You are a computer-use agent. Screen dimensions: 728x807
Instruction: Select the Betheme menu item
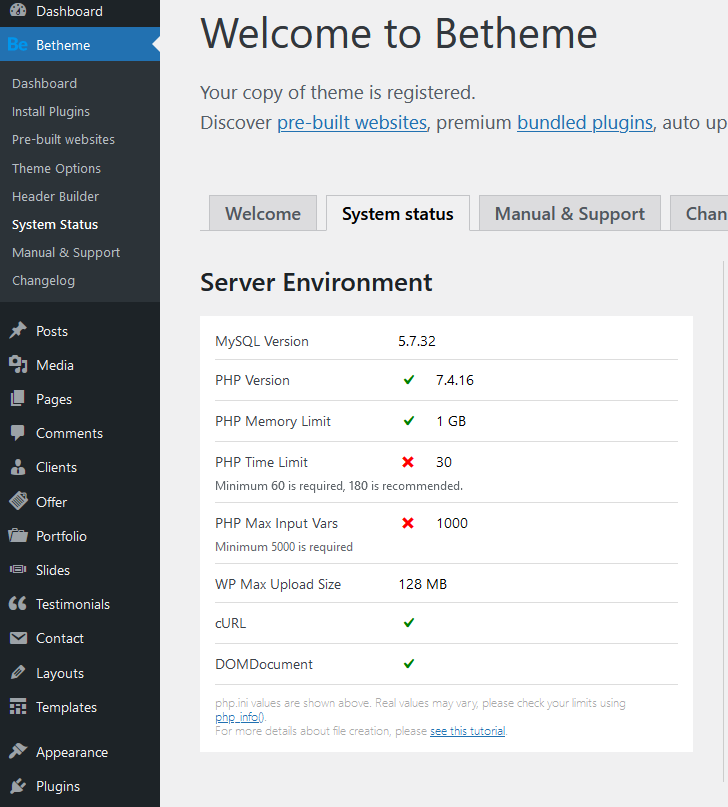80,45
